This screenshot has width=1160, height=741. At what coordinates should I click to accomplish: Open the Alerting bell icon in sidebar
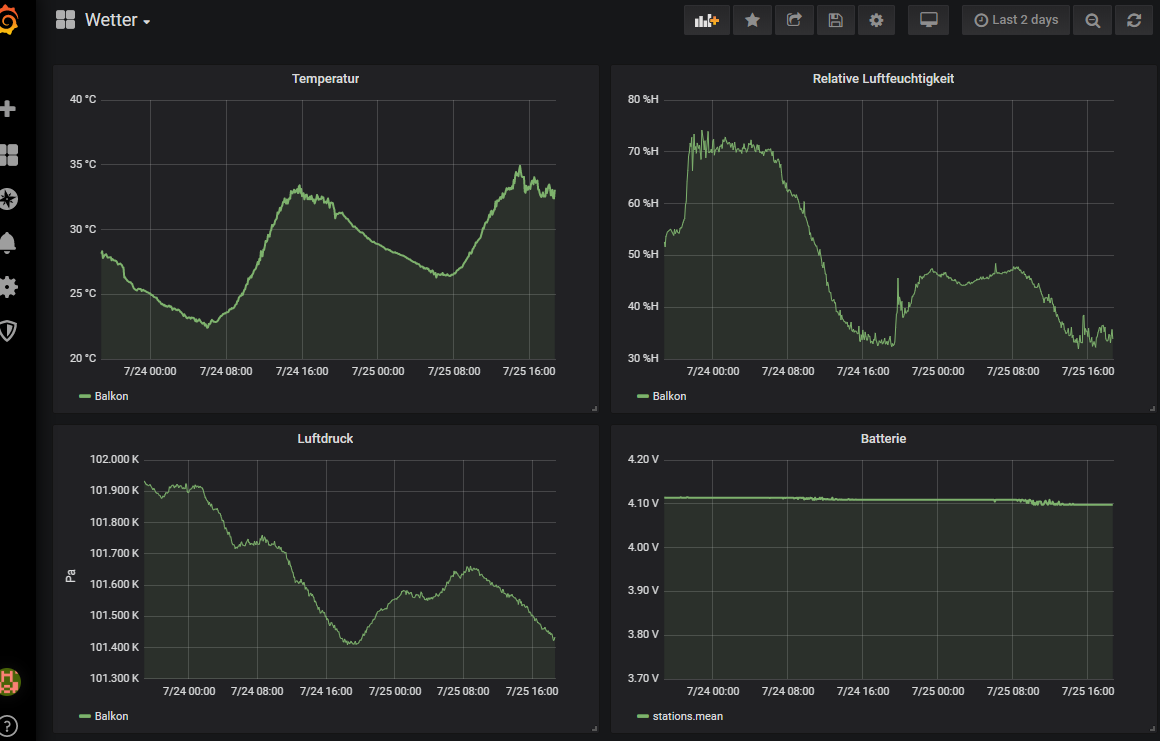point(7,243)
